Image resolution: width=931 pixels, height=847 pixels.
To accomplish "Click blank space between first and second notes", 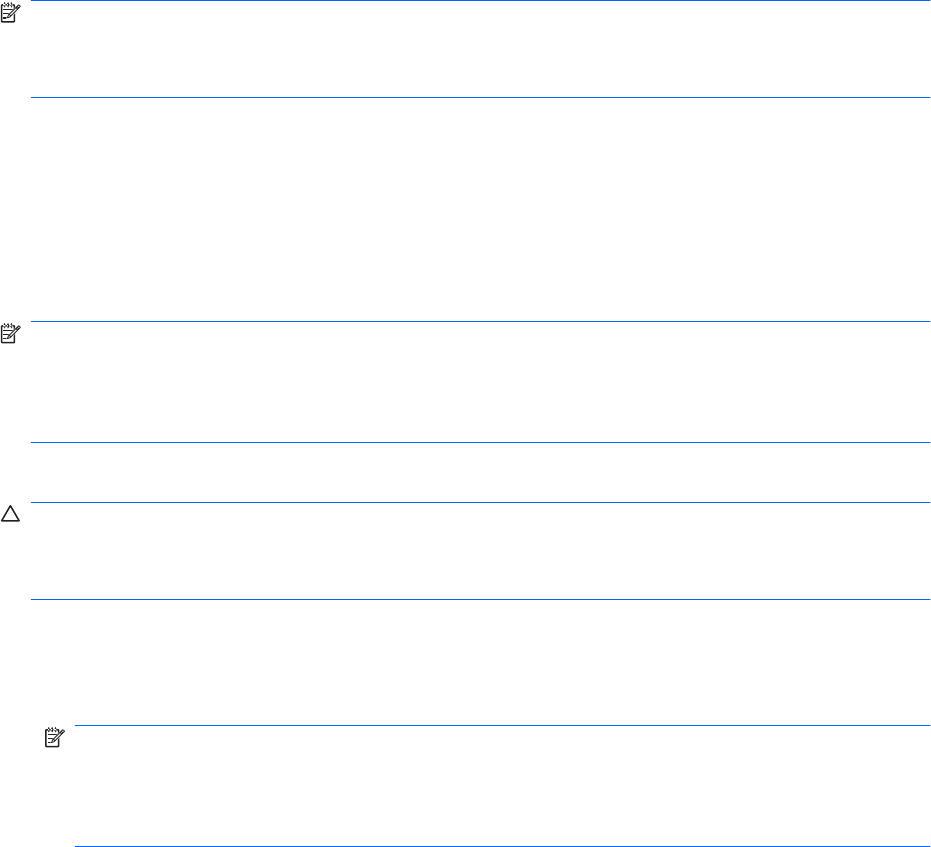I will click(x=480, y=210).
